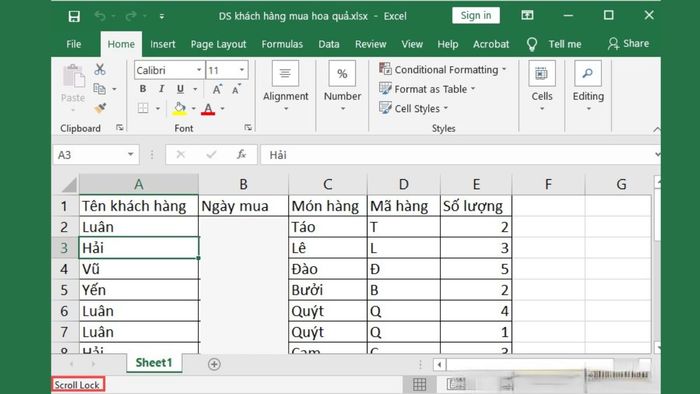Viewport: 700px width, 394px height.
Task: Switch to the Insert tab
Action: point(162,44)
